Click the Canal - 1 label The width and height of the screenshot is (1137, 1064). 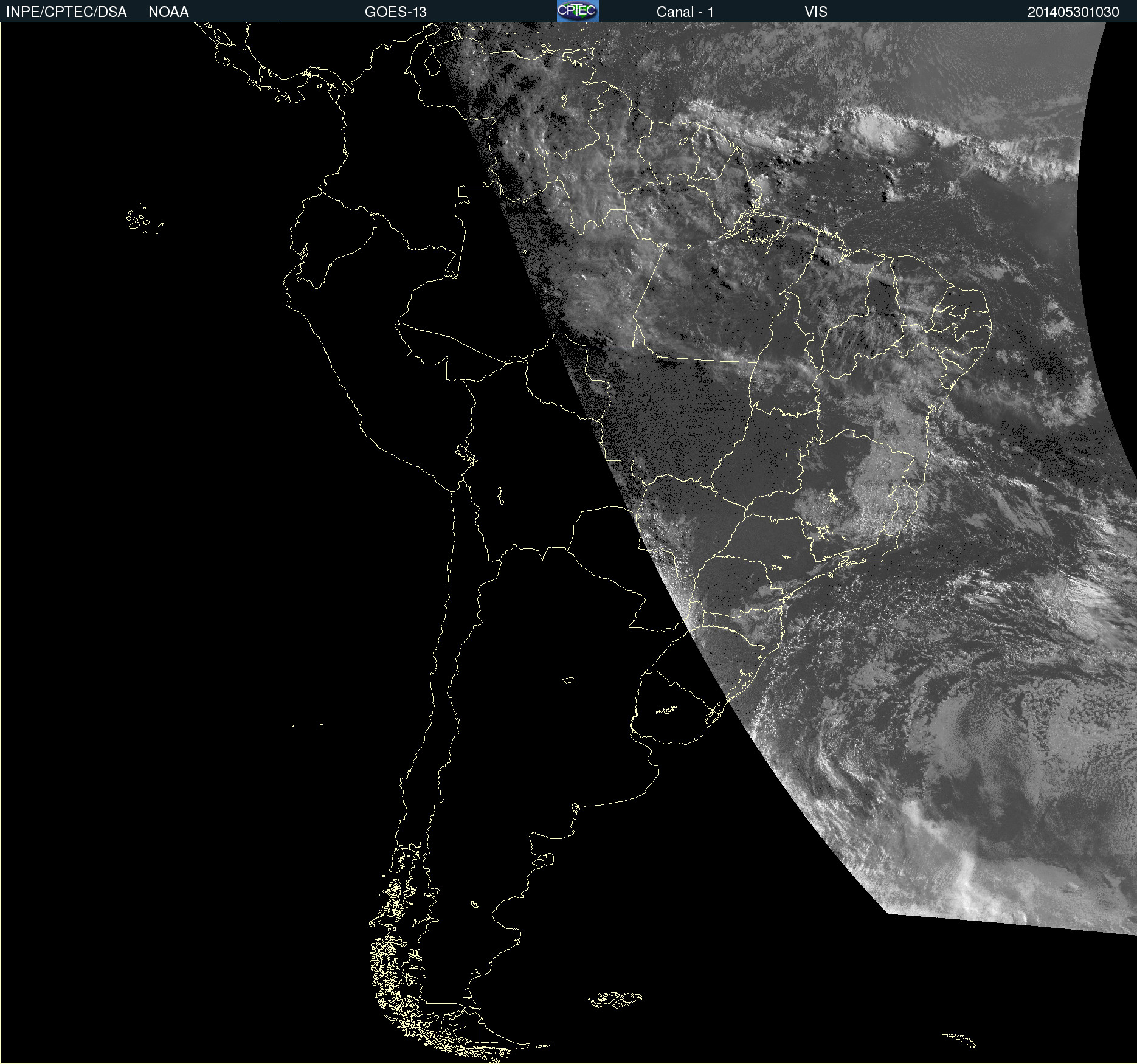(685, 12)
